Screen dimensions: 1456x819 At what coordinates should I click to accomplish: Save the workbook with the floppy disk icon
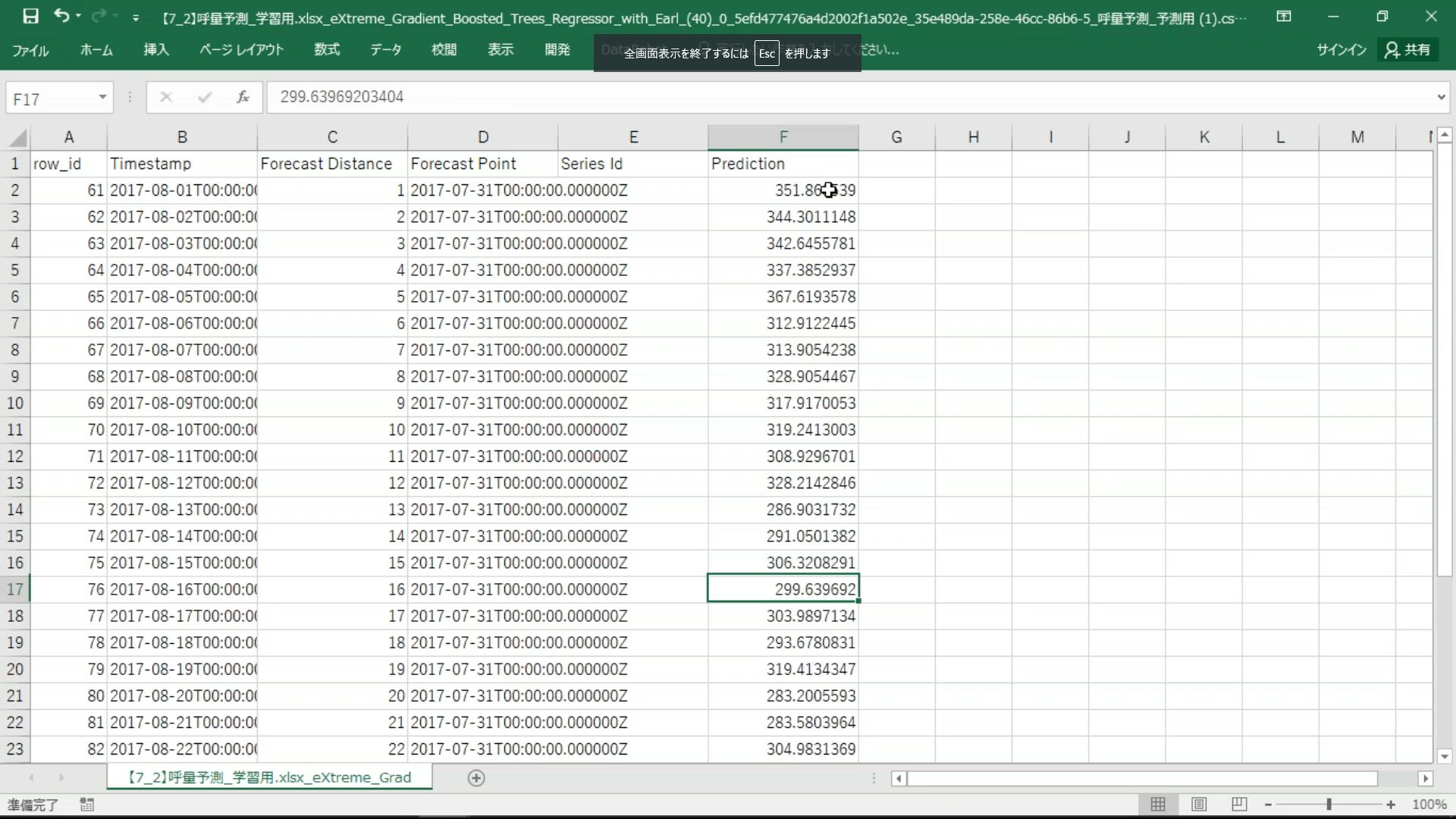pyautogui.click(x=30, y=16)
